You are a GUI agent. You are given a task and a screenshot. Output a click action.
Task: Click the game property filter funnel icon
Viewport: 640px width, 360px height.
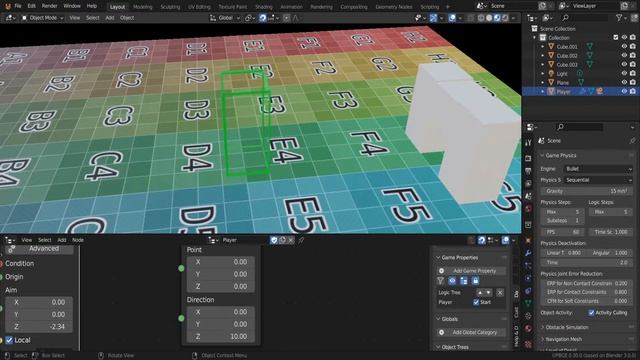pyautogui.click(x=440, y=281)
